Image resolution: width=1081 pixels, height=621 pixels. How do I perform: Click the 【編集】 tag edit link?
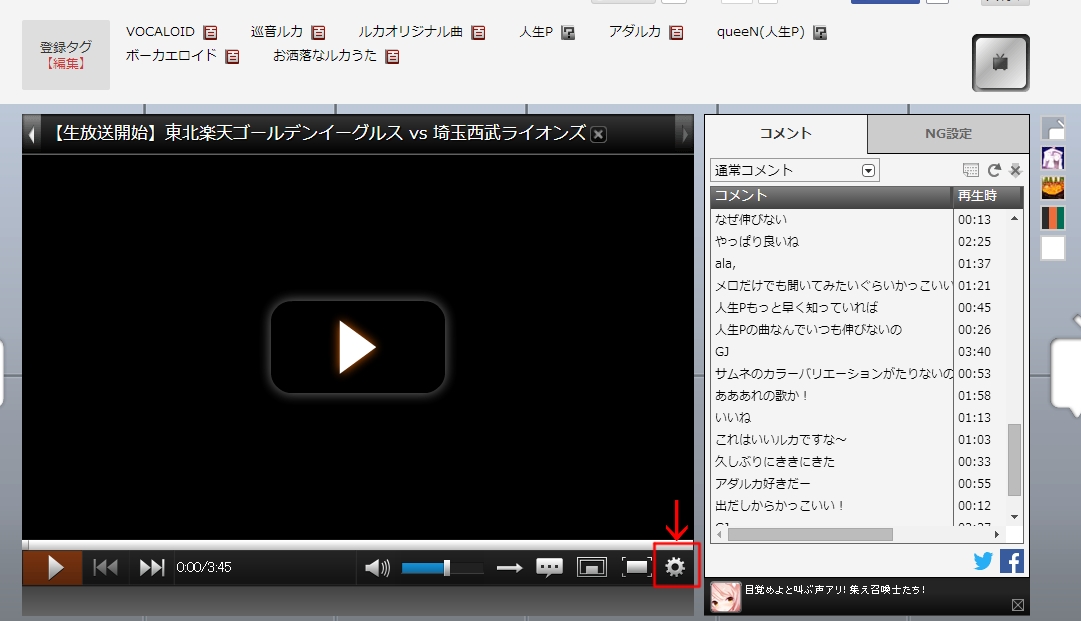click(x=66, y=63)
